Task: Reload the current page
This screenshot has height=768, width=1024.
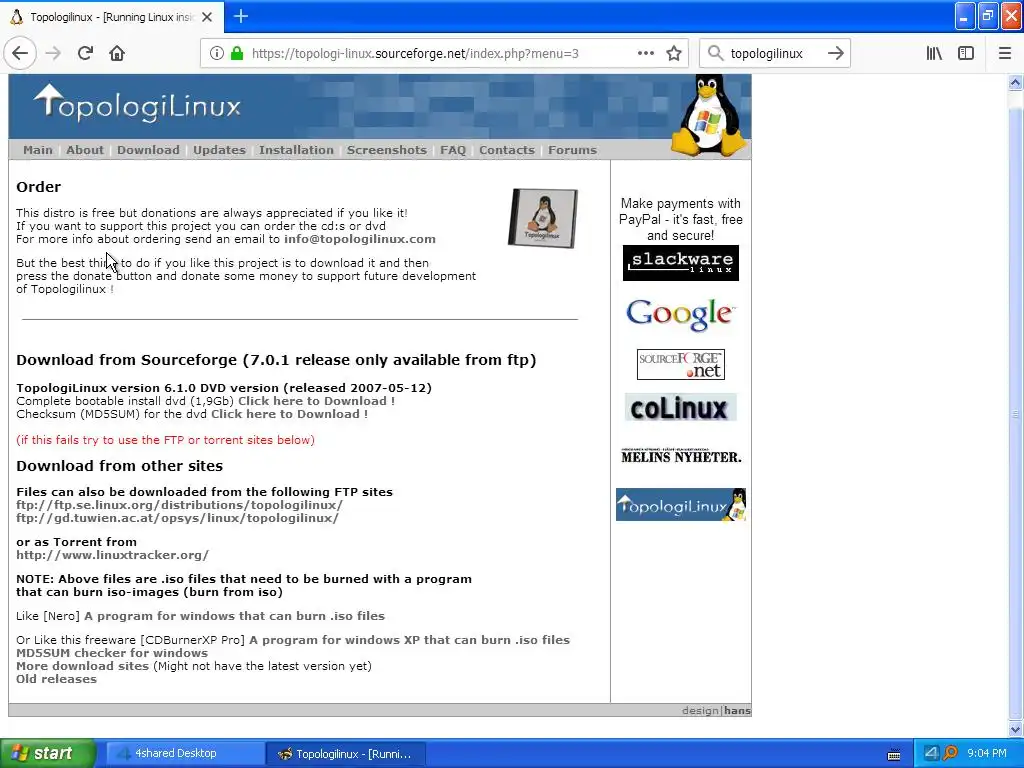Action: click(x=85, y=53)
